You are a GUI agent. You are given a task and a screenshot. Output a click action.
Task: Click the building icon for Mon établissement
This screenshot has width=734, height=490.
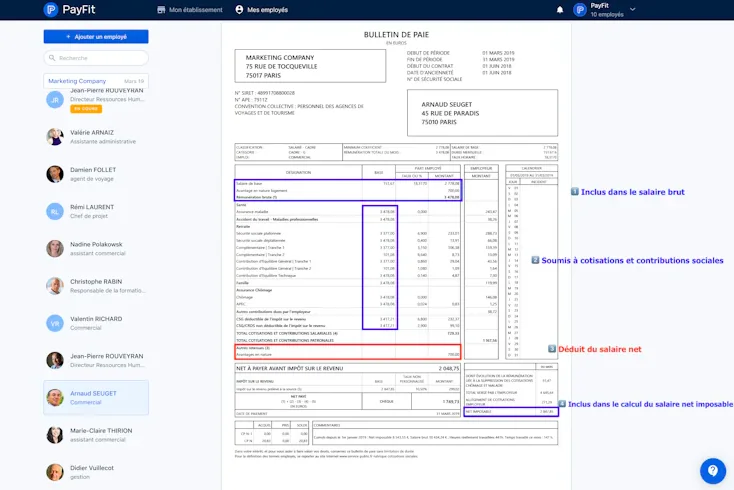162,10
